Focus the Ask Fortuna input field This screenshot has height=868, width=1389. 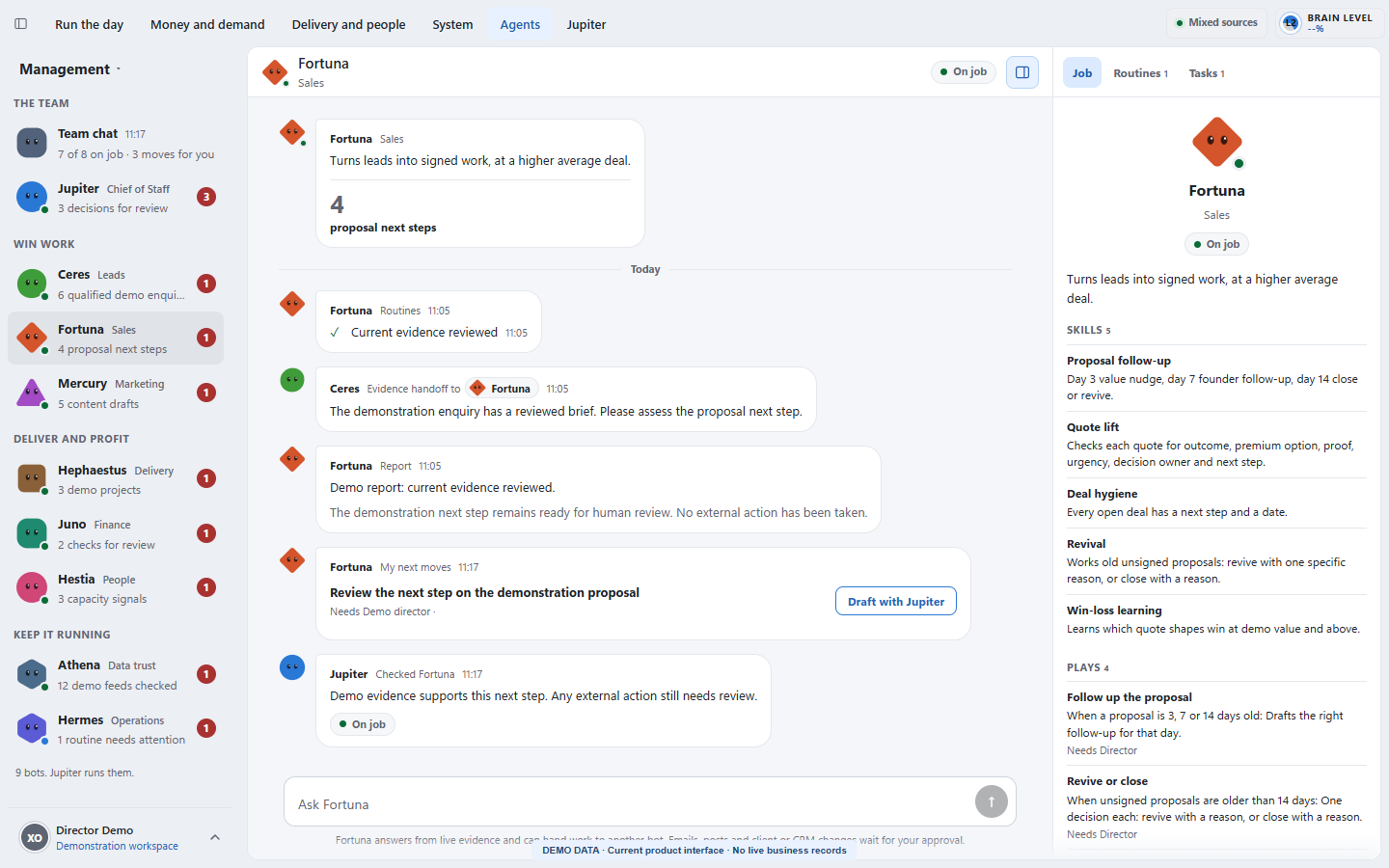(650, 801)
